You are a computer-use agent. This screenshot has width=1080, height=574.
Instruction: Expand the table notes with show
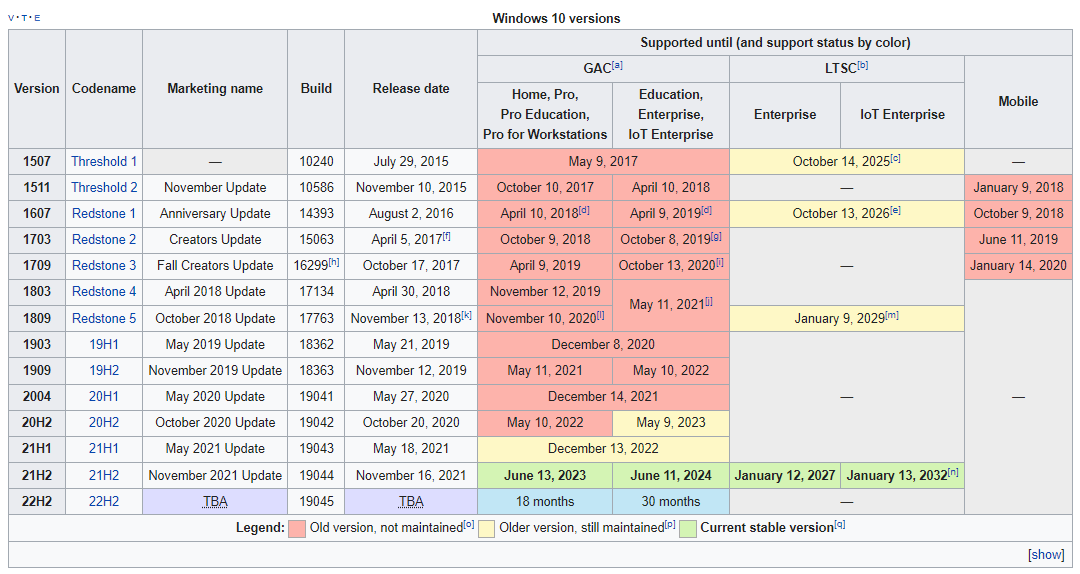coord(1046,555)
